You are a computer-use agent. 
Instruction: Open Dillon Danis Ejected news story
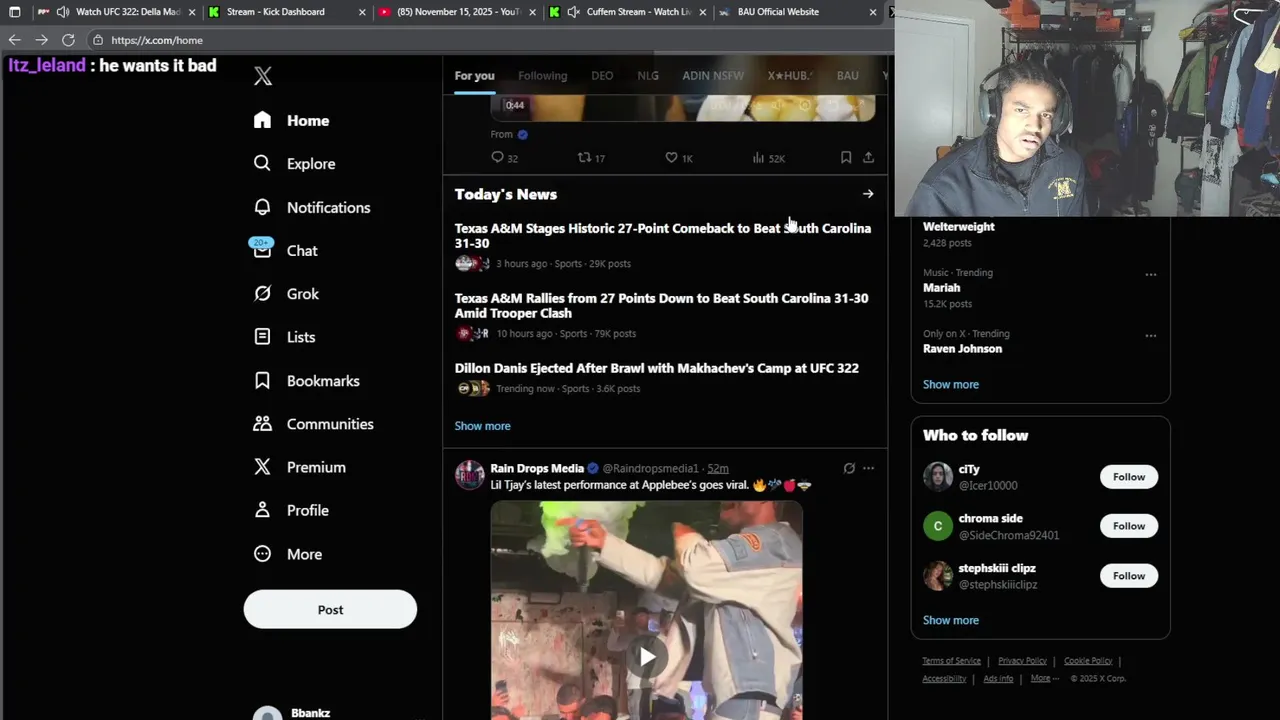point(656,368)
